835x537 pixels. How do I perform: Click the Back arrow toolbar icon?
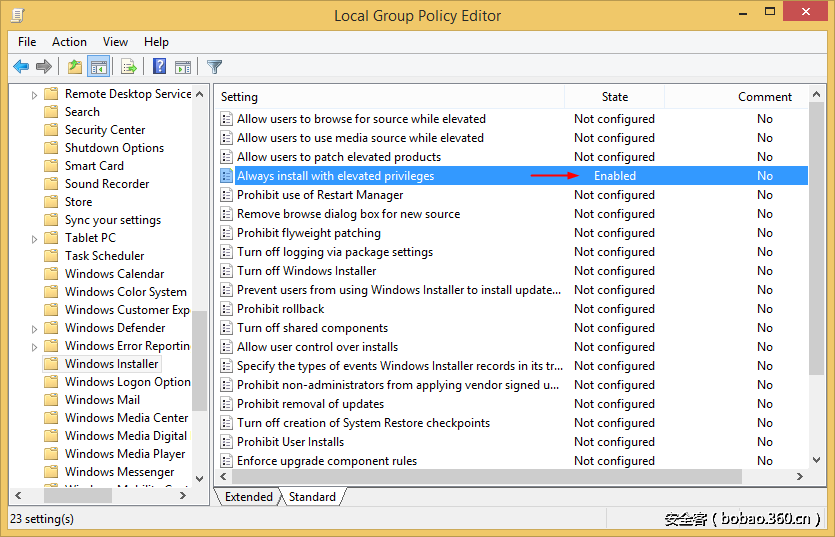(x=21, y=67)
